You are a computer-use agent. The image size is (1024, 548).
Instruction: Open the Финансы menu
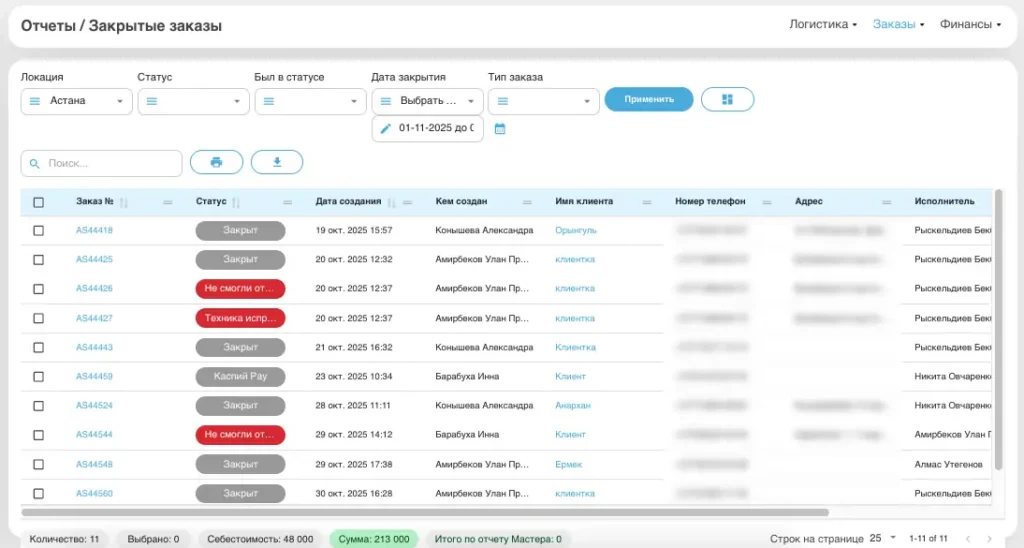(x=970, y=24)
